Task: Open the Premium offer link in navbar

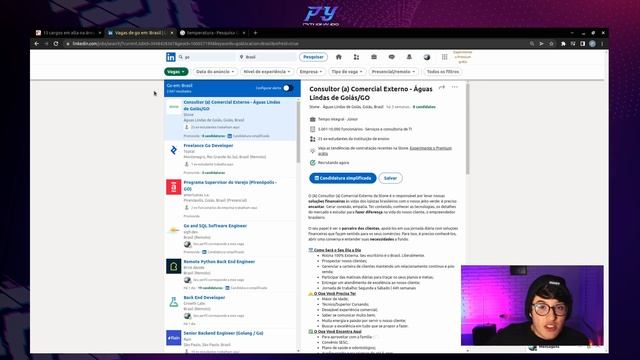Action: [x=462, y=57]
